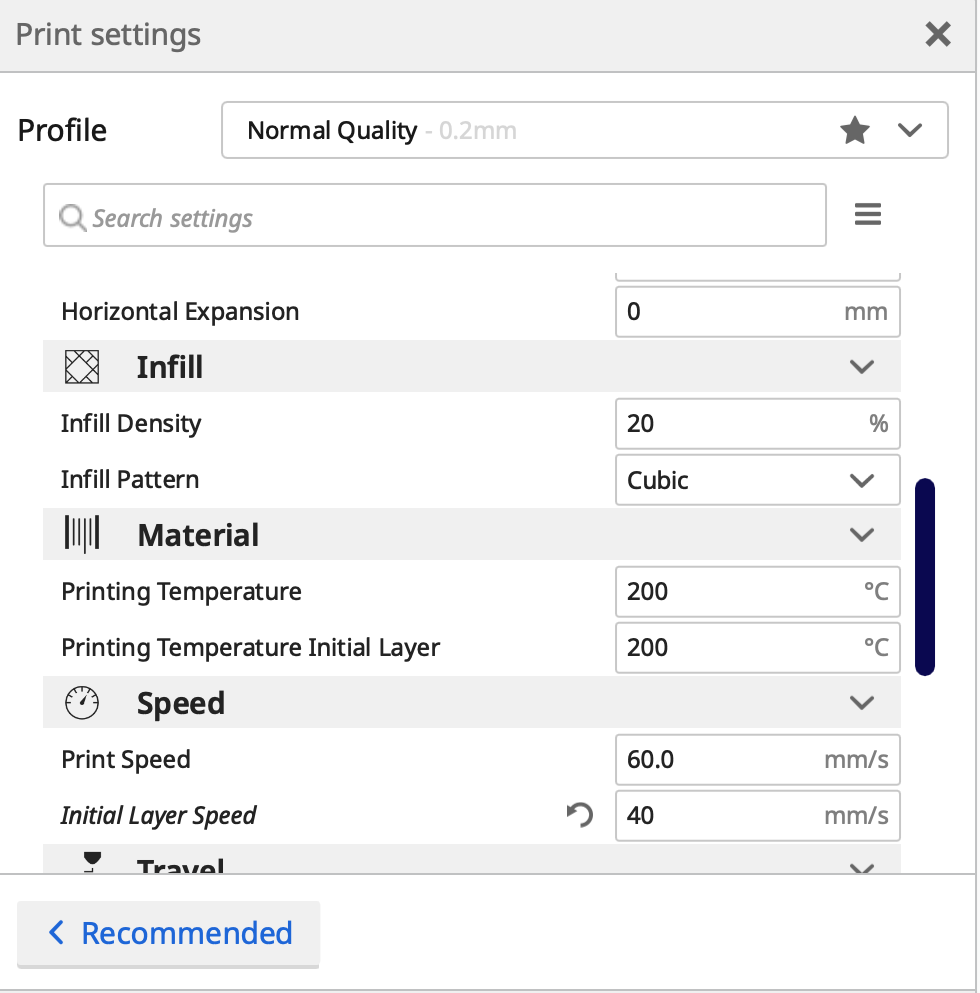Switch to the Recommended settings view
Screen dimensions: 980x993
pos(168,932)
